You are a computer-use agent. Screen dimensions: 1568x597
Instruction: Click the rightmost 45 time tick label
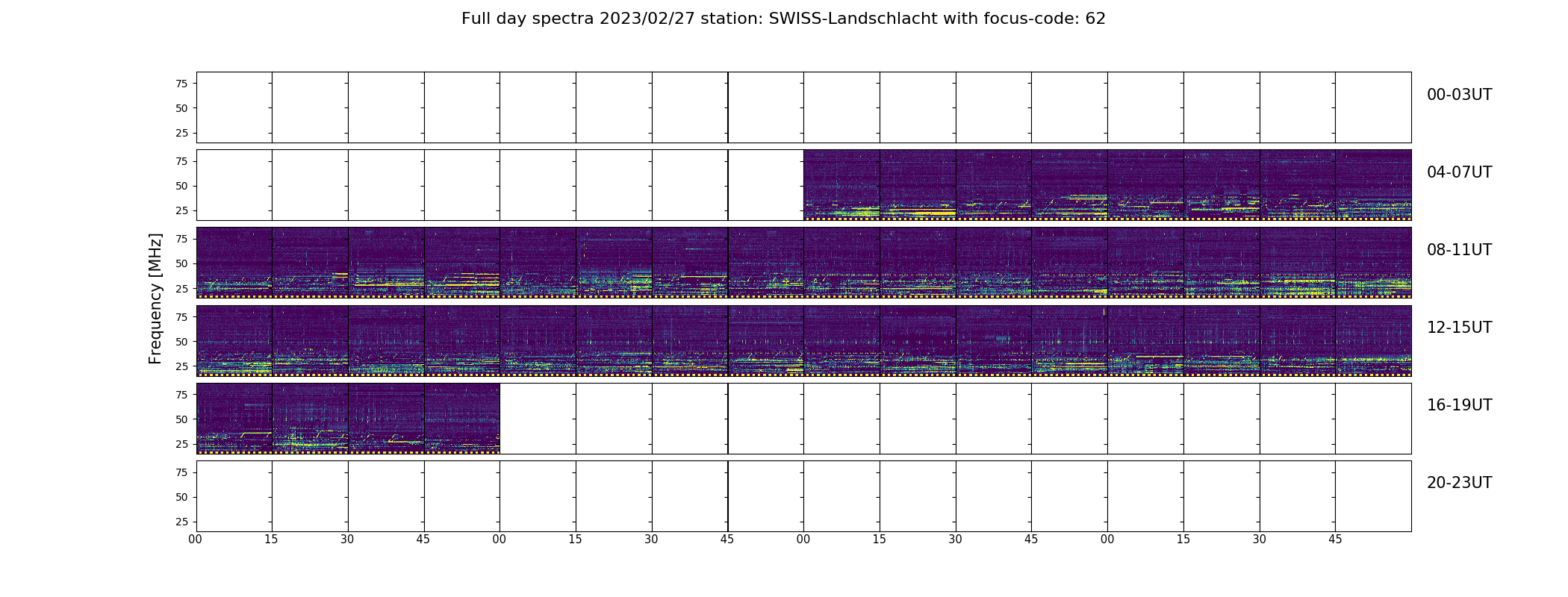click(1335, 540)
